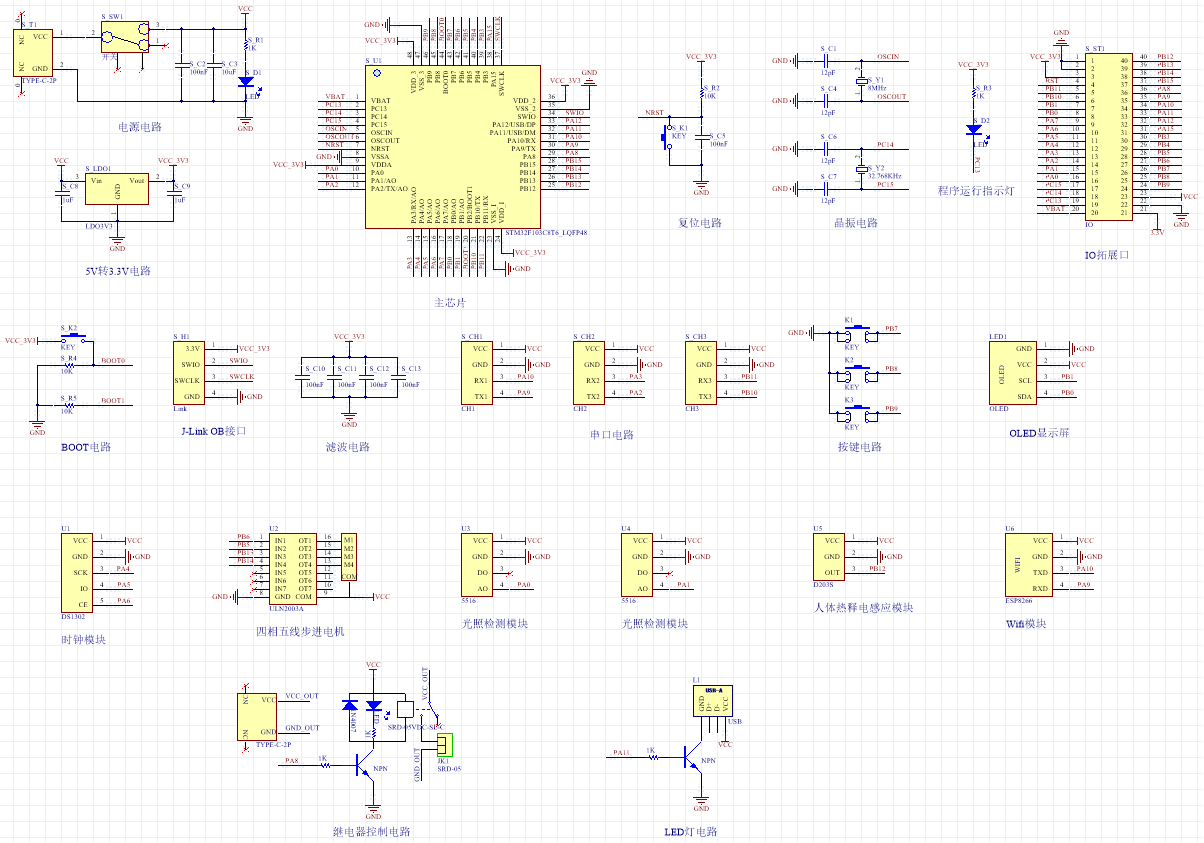Click the NPN transistor driven by PA11

[690, 758]
